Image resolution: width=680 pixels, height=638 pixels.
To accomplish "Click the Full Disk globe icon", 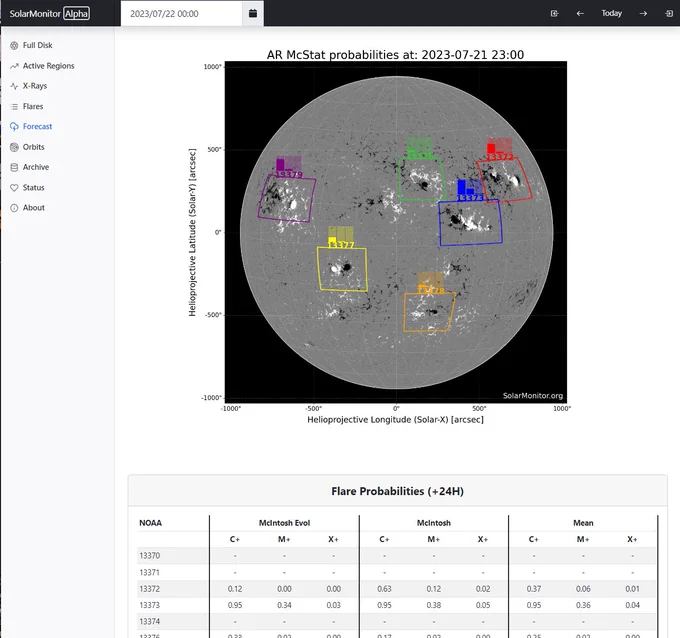I will 14,46.
